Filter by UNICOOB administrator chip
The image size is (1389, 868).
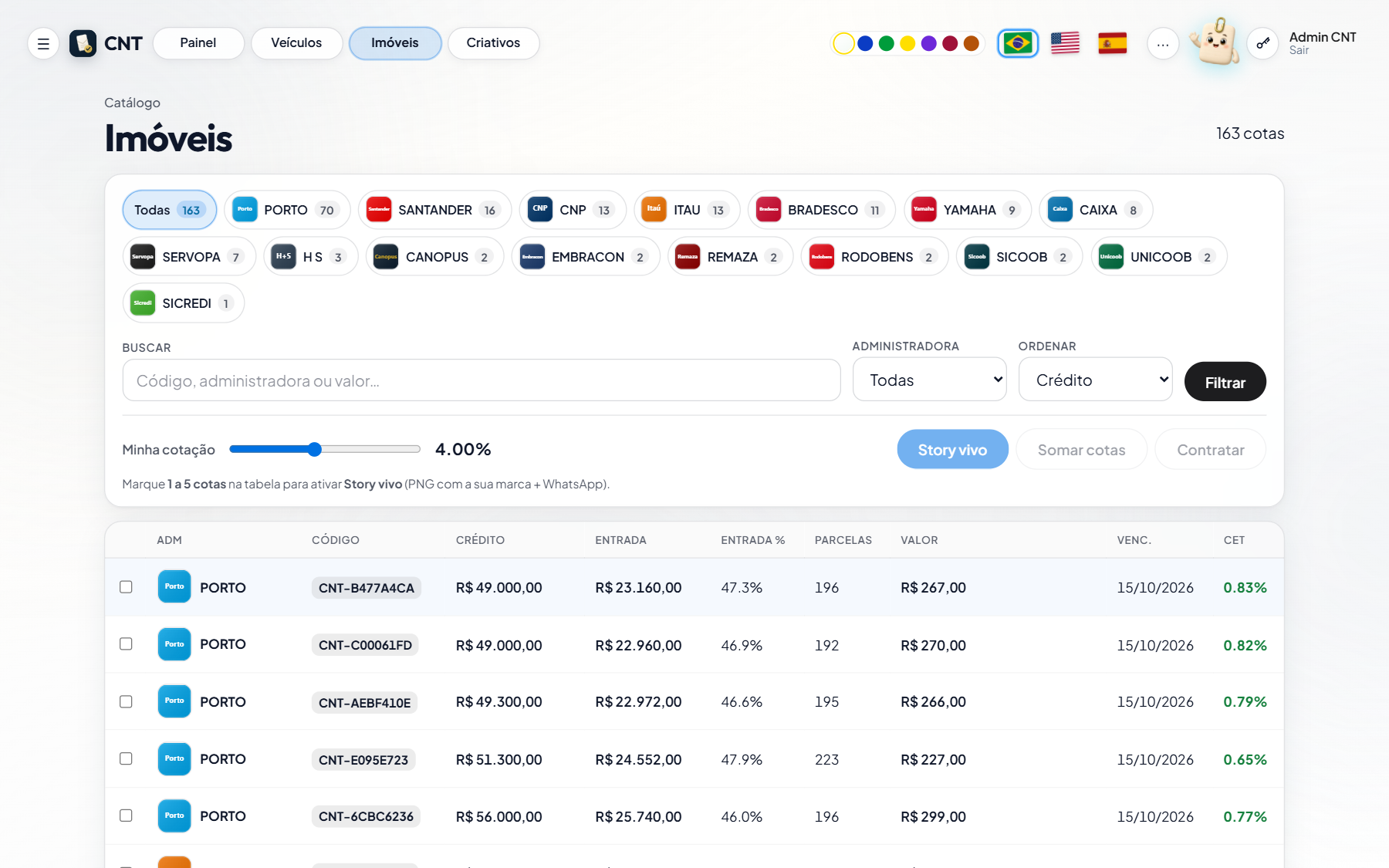tap(1159, 257)
